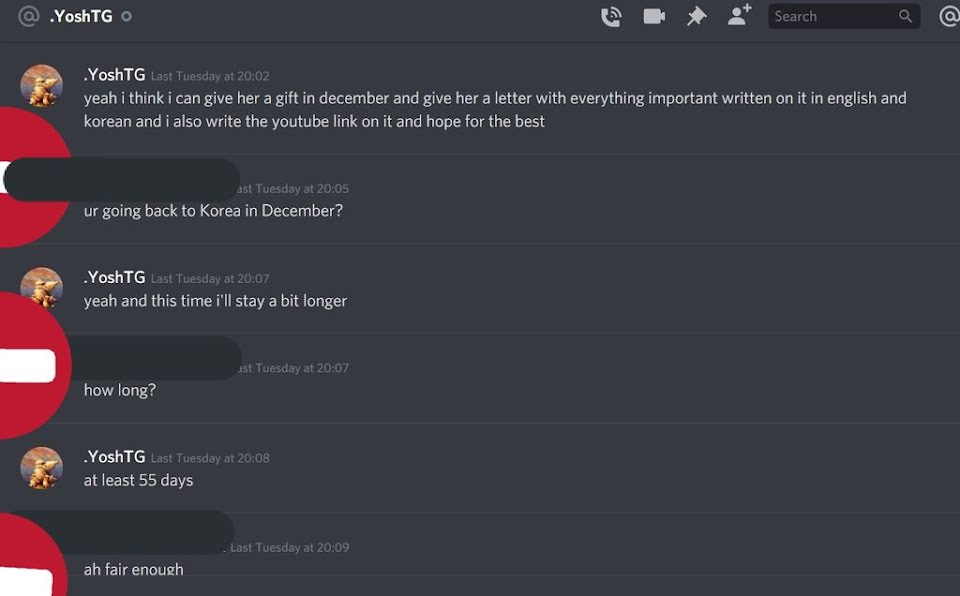Image resolution: width=960 pixels, height=596 pixels.
Task: Focus the Search input field
Action: (844, 16)
